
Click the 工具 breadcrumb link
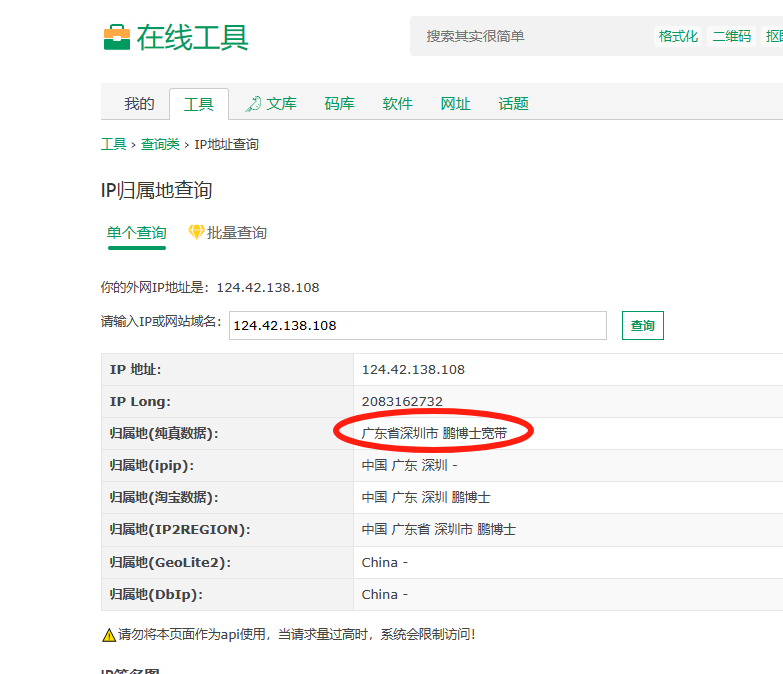pos(113,144)
